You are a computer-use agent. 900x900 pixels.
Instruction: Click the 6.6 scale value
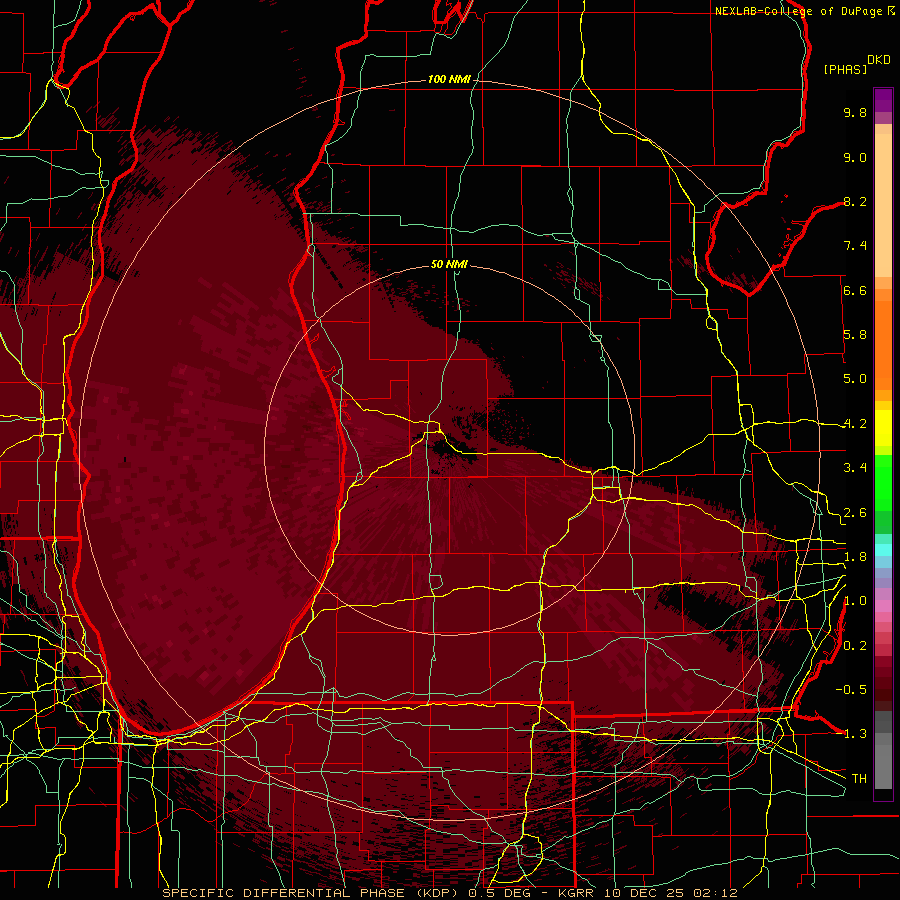point(855,290)
